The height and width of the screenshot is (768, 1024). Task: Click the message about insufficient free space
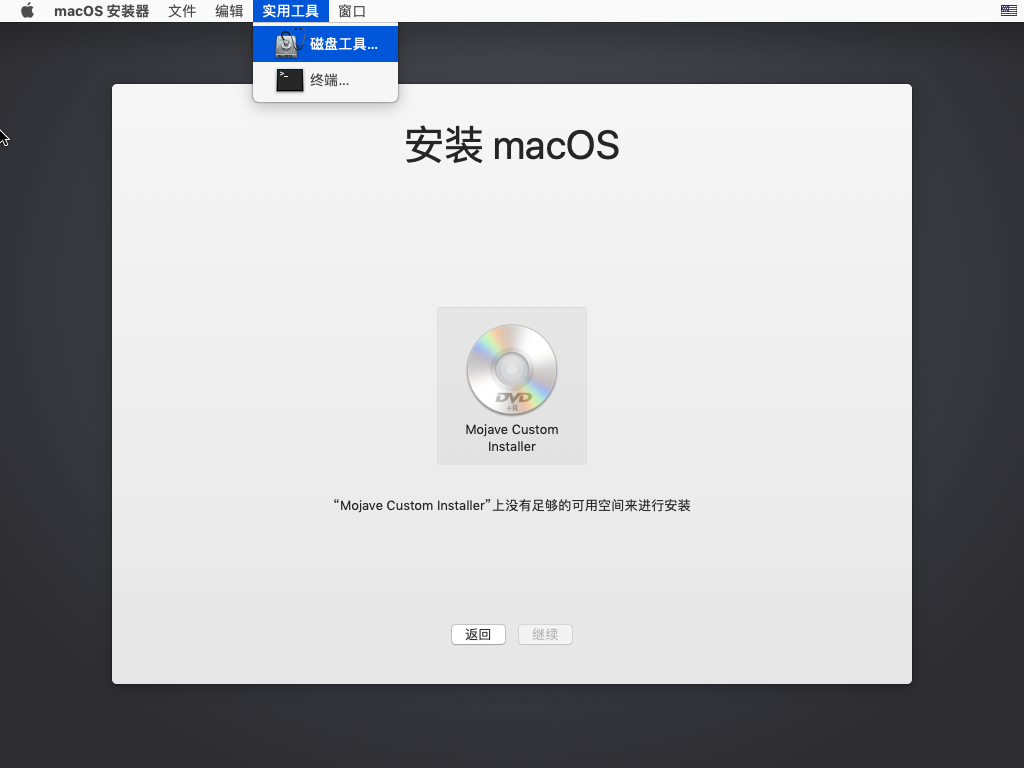coord(512,505)
